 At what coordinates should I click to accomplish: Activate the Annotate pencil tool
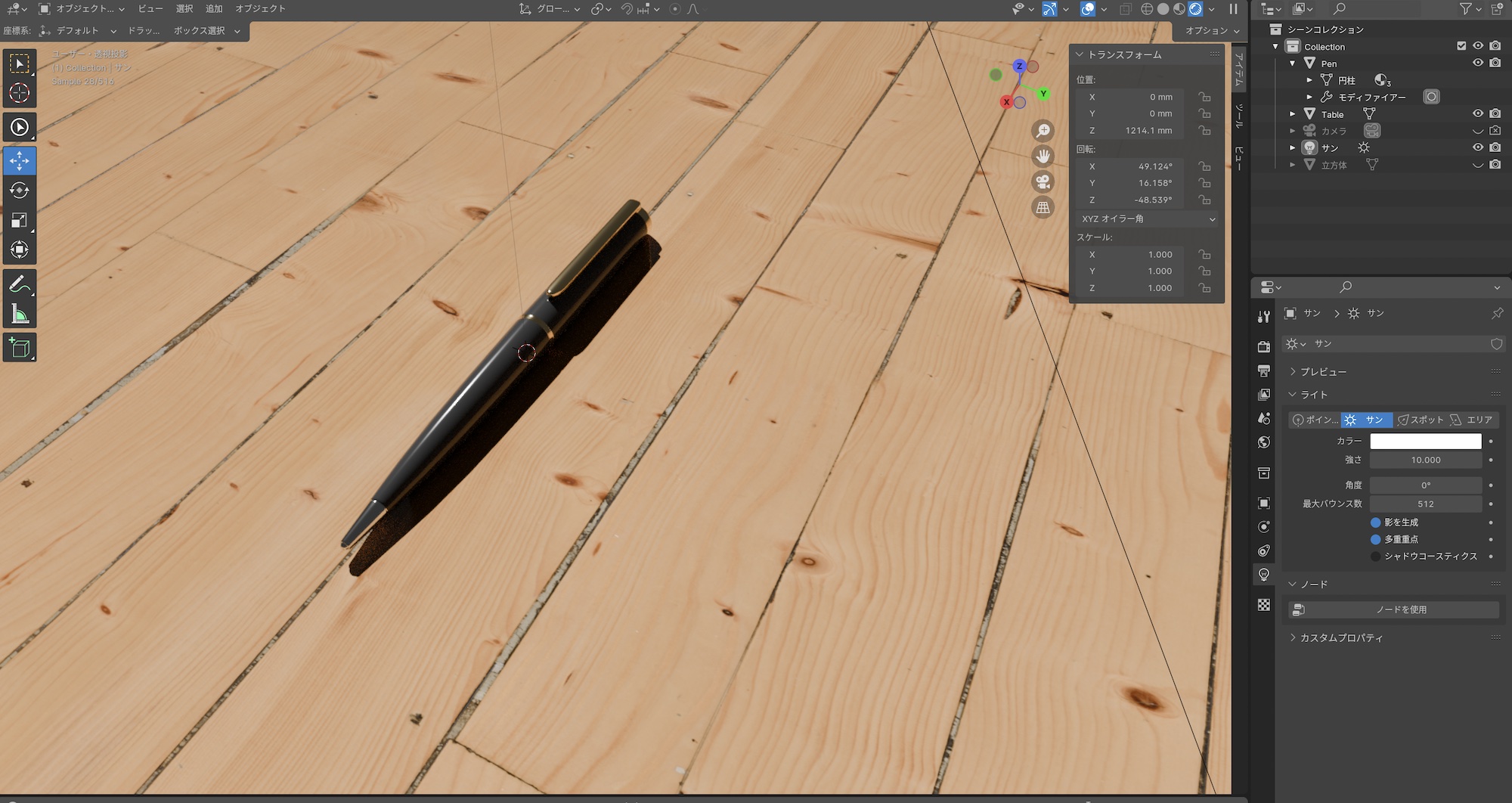[20, 285]
